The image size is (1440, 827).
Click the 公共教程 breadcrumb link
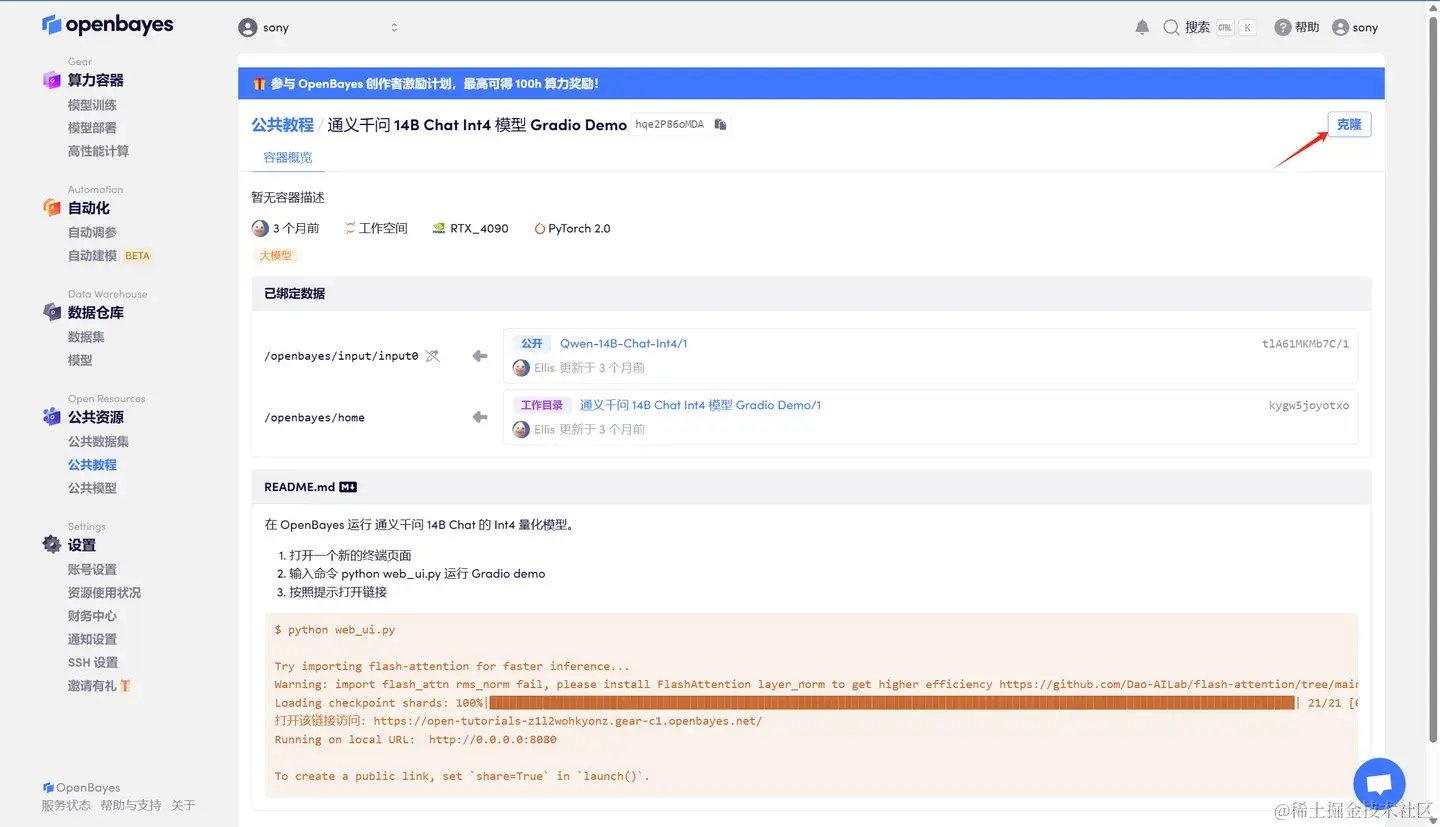click(x=282, y=125)
